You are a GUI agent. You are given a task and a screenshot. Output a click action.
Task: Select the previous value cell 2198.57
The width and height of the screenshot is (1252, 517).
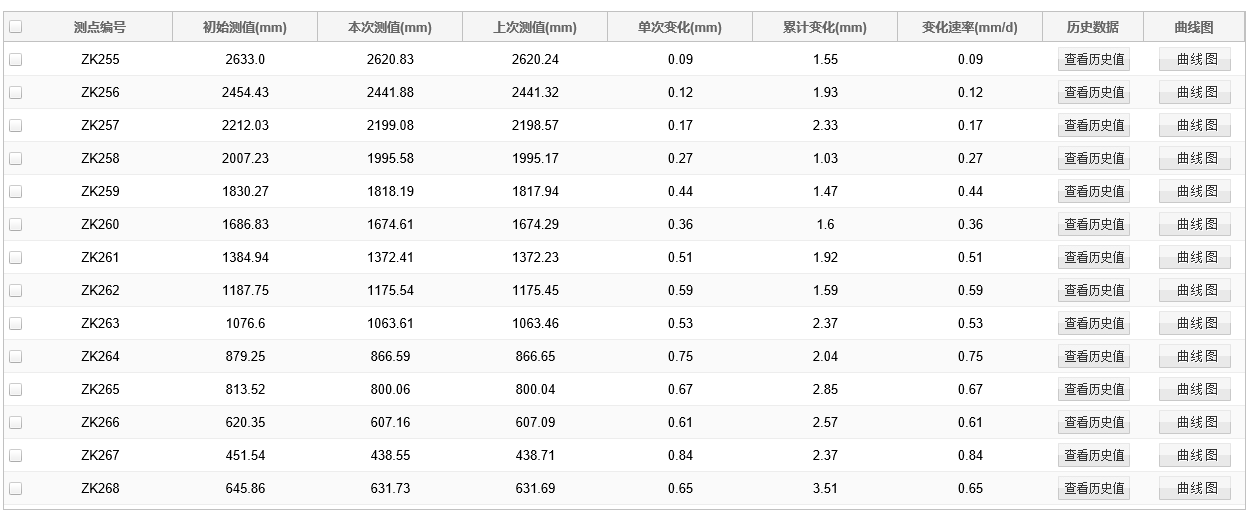click(535, 126)
